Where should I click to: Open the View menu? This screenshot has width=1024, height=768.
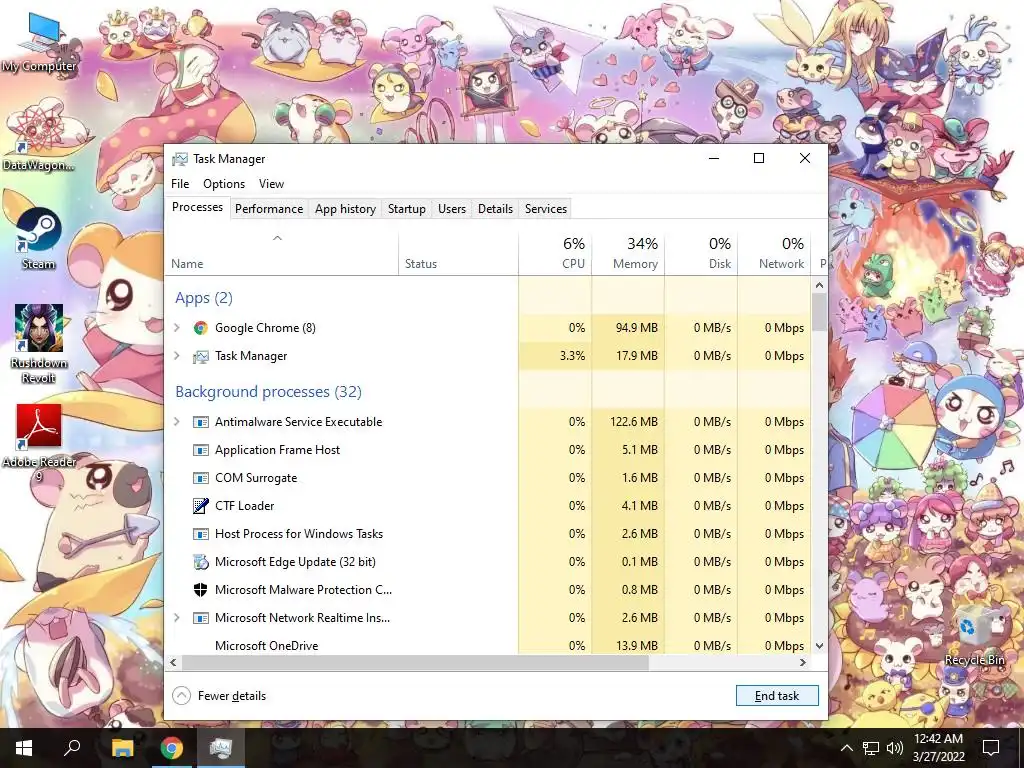click(271, 184)
